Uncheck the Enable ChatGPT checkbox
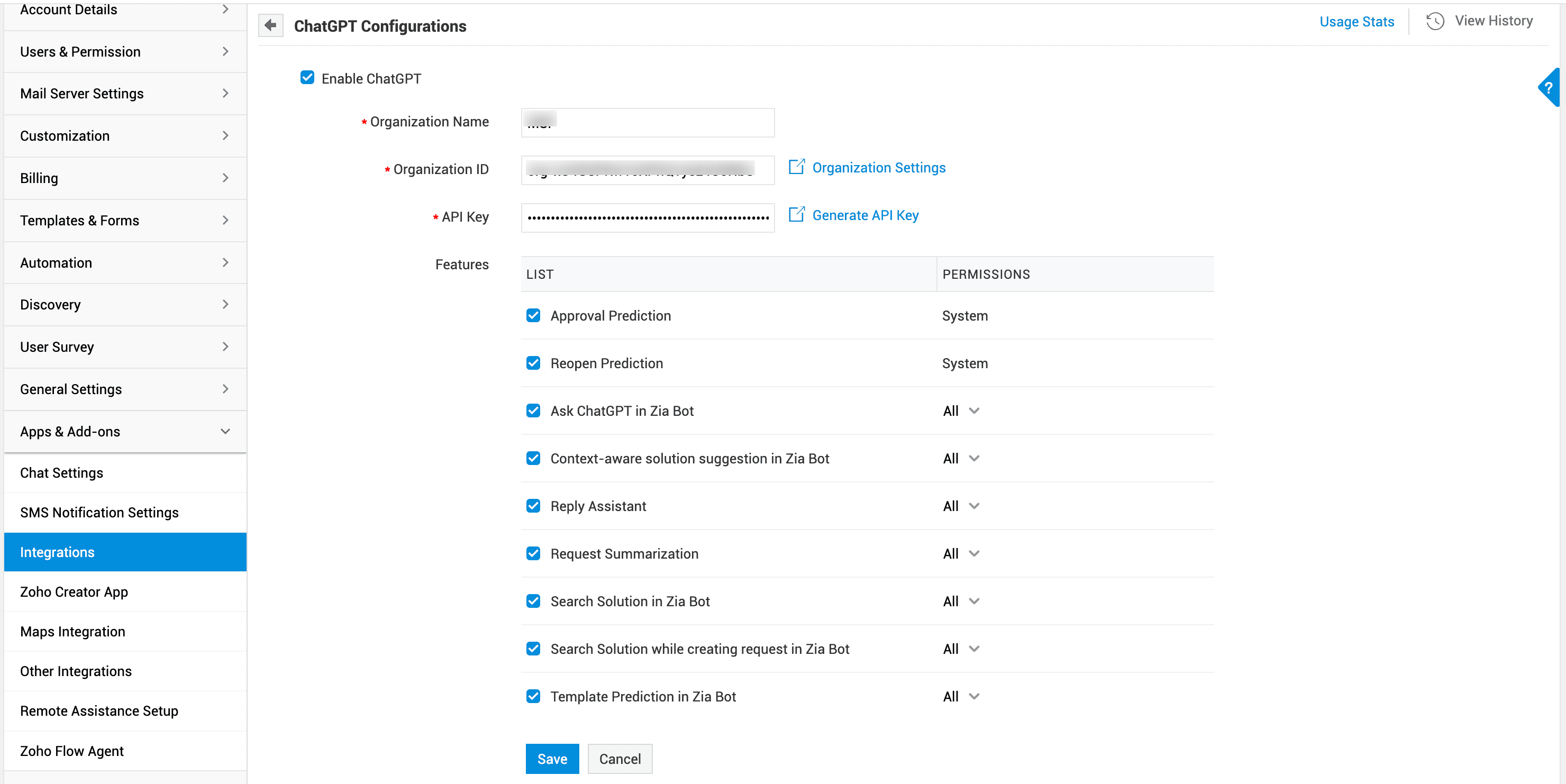The image size is (1566, 784). point(307,78)
